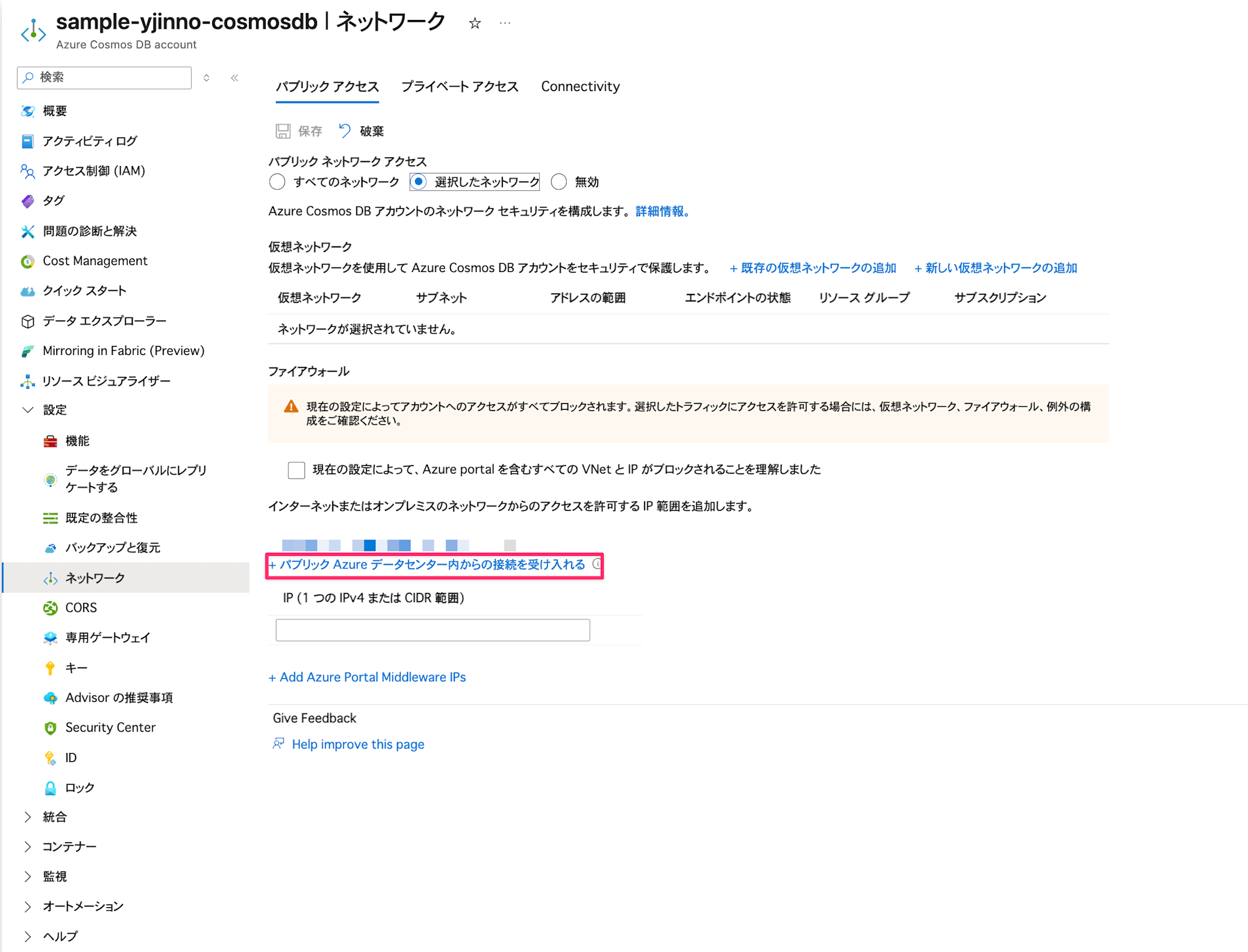Expand the 監視 section

click(27, 877)
